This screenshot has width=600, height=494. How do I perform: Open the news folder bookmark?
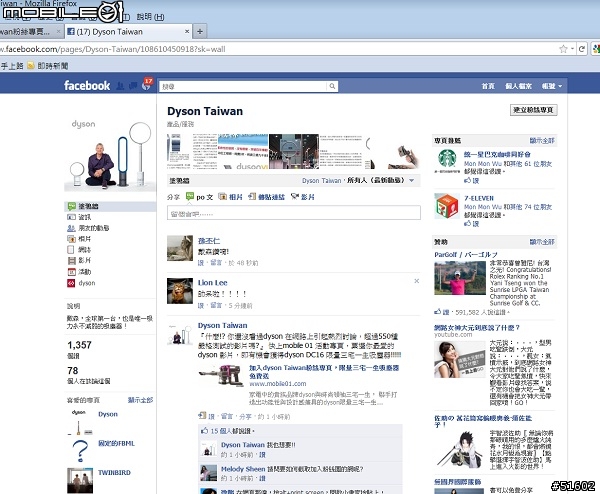coord(47,66)
